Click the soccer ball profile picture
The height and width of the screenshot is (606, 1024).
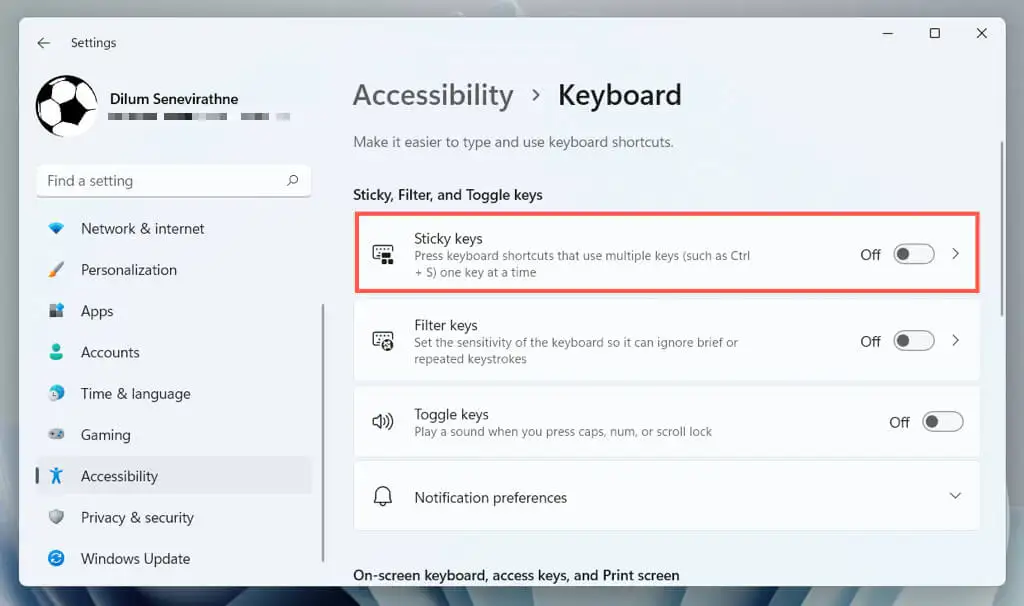tap(67, 106)
